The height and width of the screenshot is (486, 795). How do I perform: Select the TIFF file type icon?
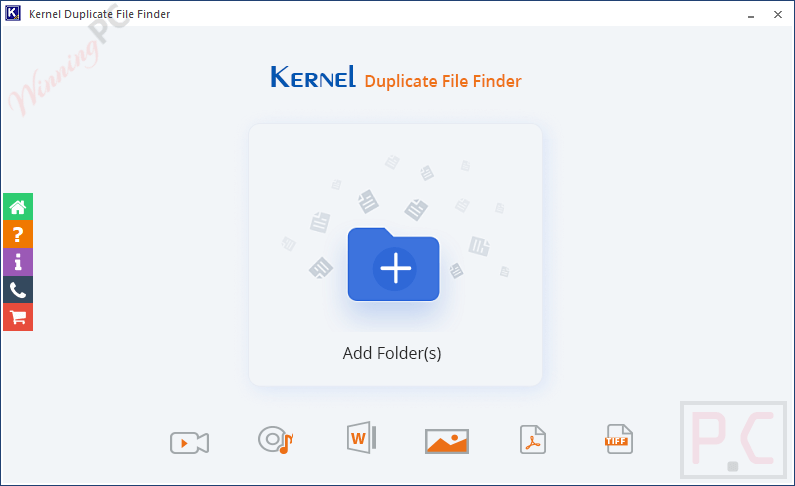tap(619, 439)
